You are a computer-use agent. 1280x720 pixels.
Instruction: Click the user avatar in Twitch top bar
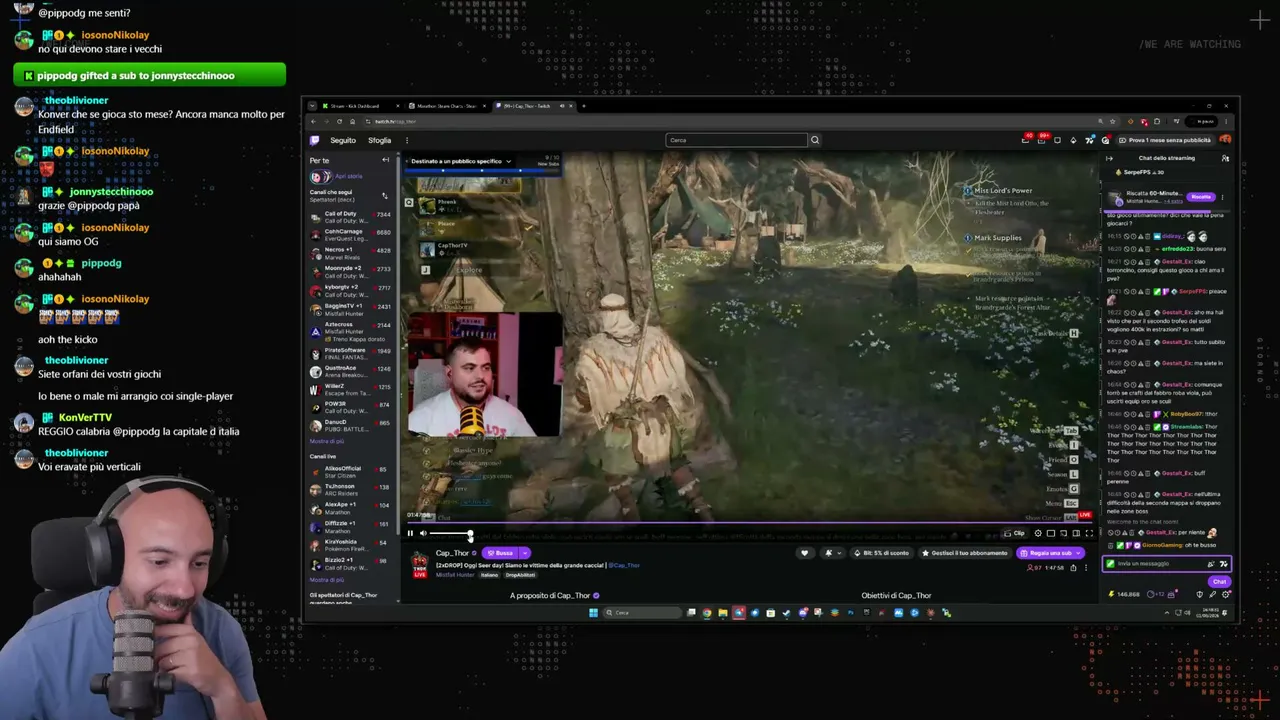pos(1225,140)
